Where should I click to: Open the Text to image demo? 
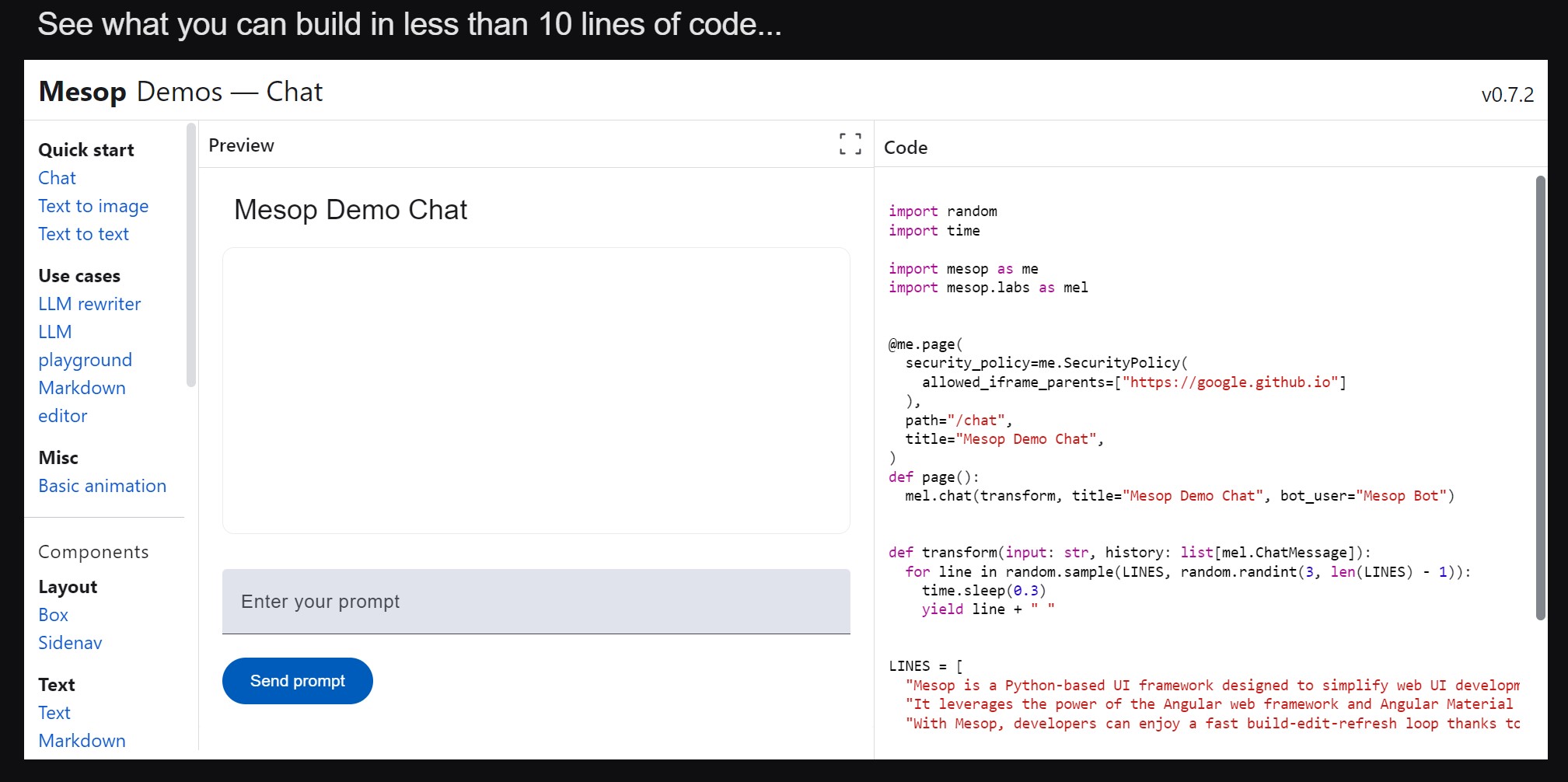click(x=93, y=206)
